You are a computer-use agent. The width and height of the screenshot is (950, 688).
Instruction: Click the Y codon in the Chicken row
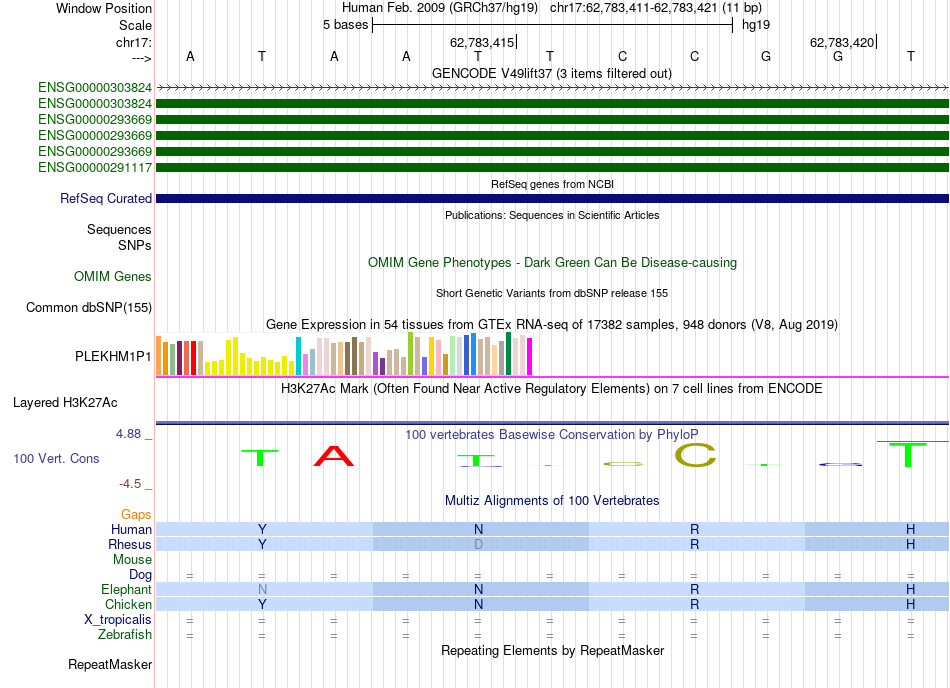[262, 604]
